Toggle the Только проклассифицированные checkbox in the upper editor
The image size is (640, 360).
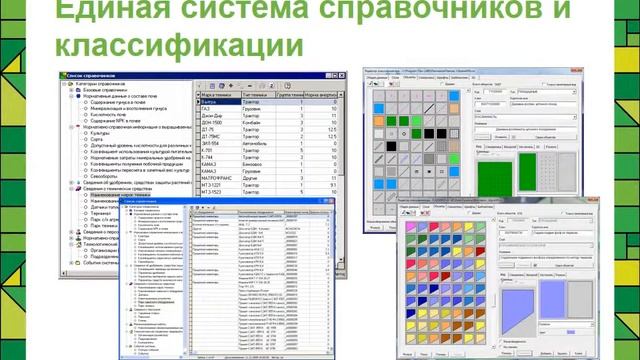pos(544,84)
